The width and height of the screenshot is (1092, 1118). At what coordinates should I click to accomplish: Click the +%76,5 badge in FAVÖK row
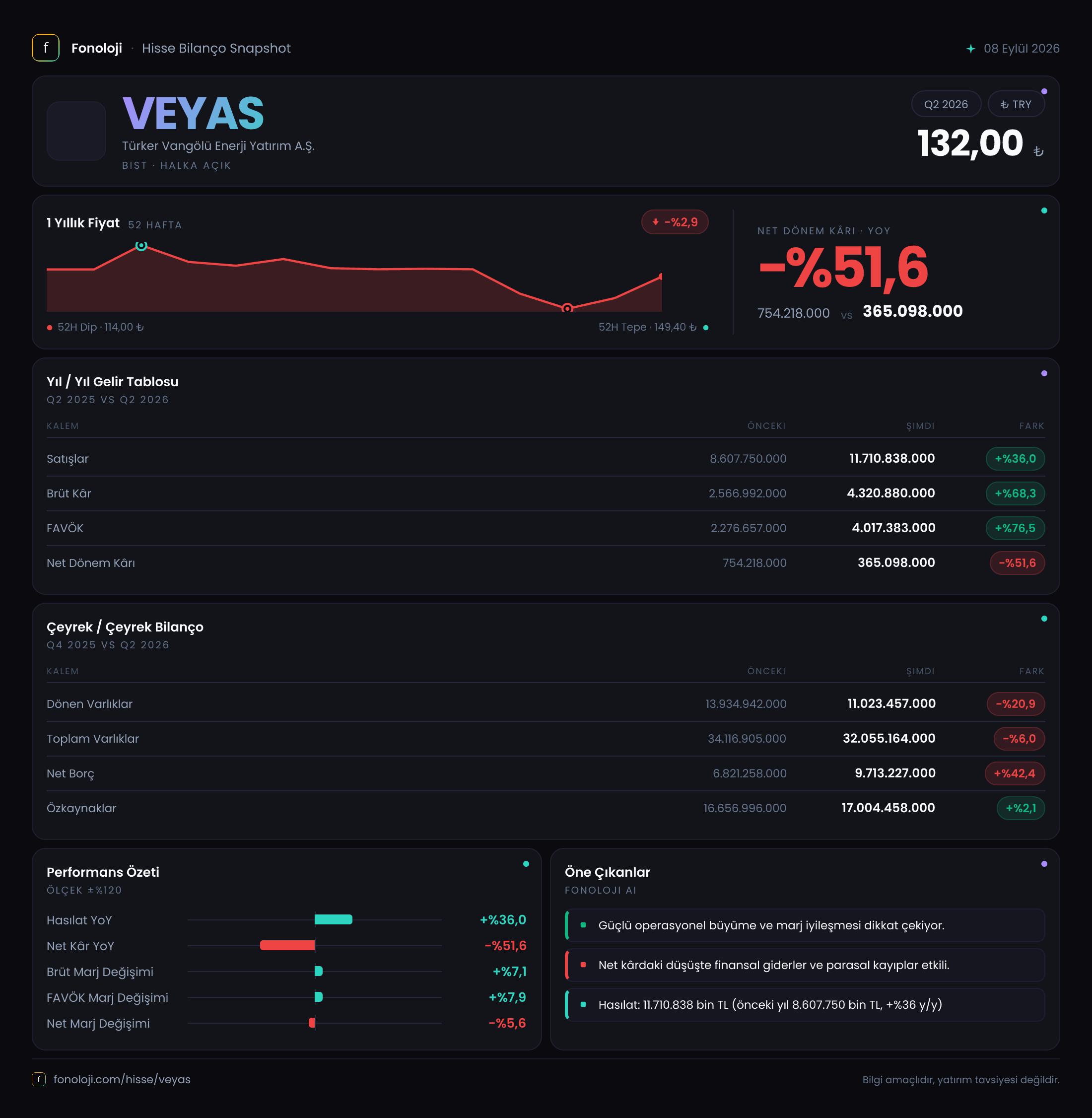pos(1015,528)
